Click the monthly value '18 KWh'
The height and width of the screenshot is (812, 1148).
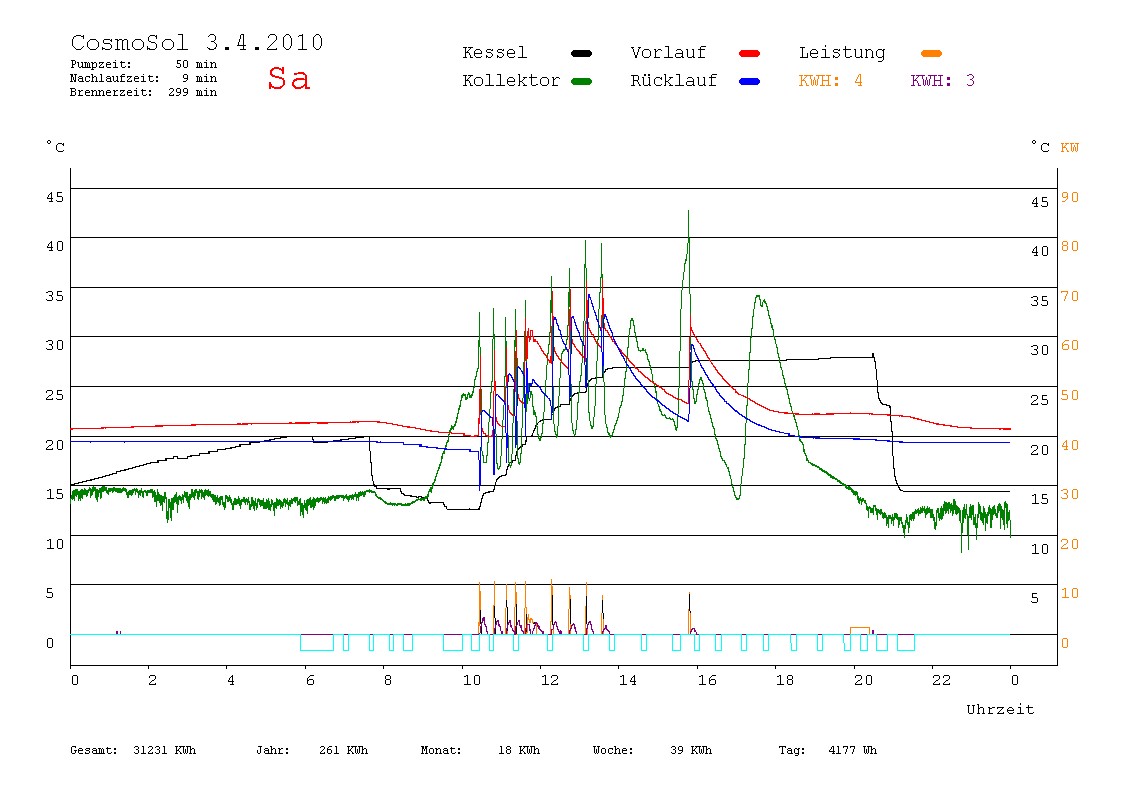519,750
